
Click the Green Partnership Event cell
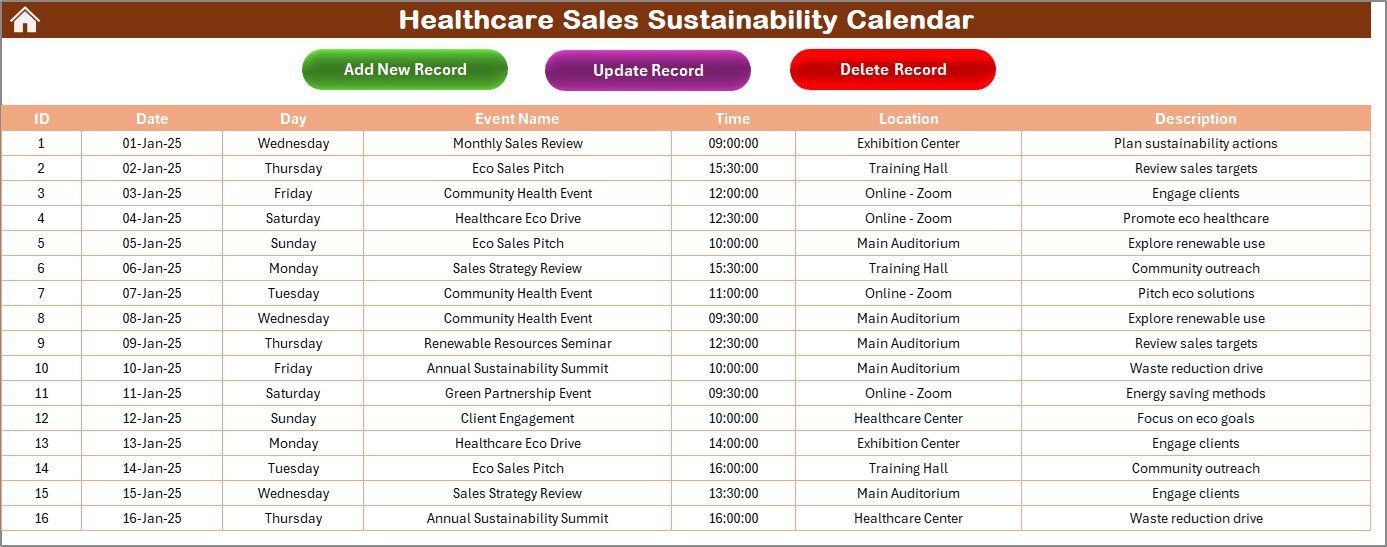pyautogui.click(x=517, y=393)
